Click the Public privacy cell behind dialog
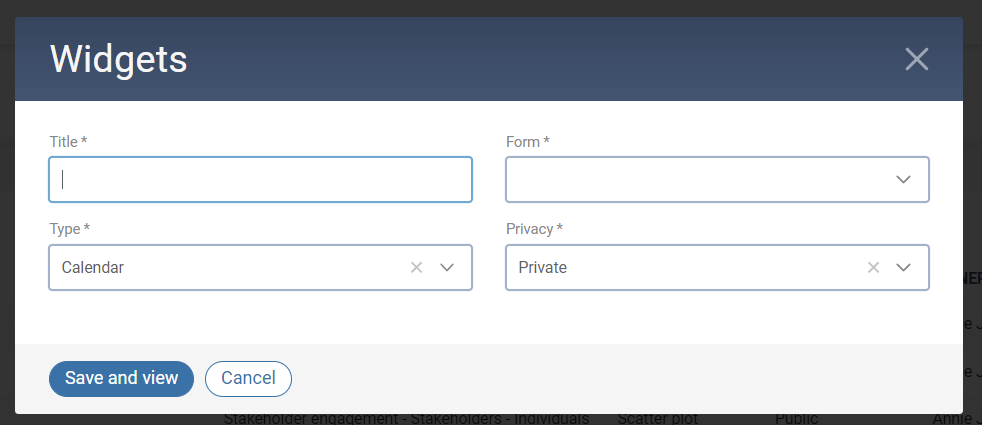Viewport: 982px width, 425px height. [x=797, y=419]
